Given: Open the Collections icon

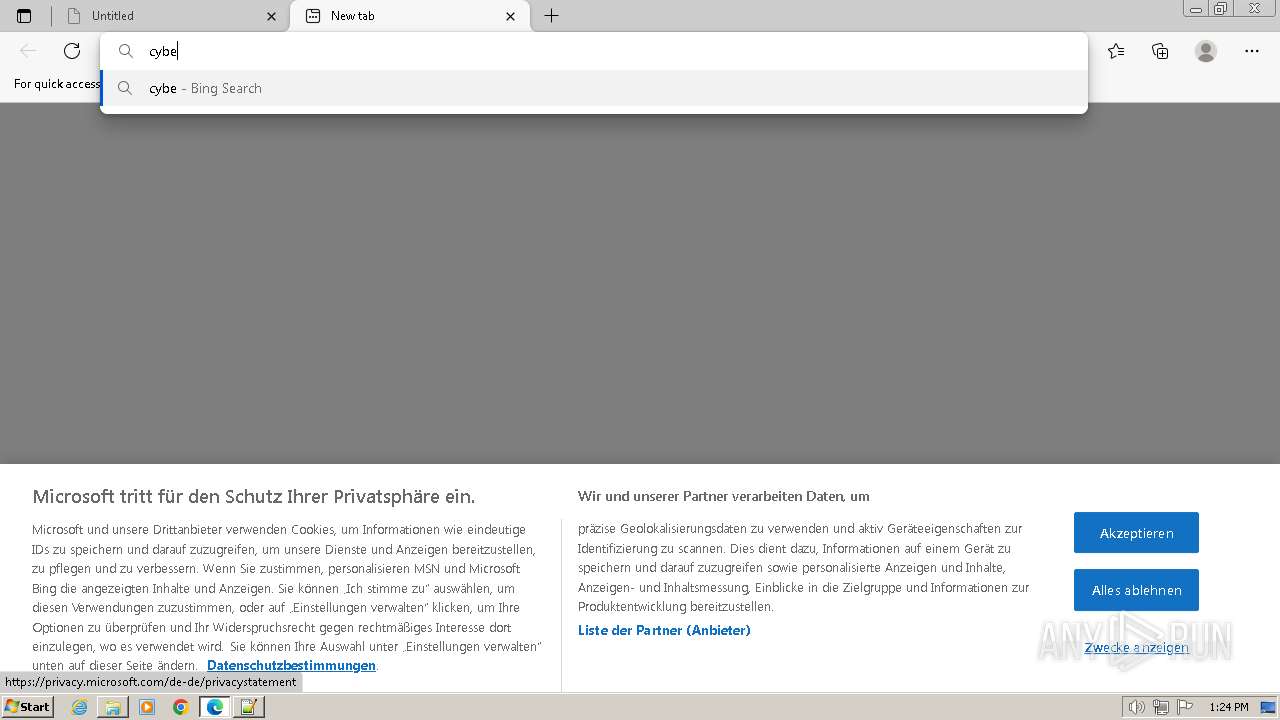Looking at the screenshot, I should 1160,51.
